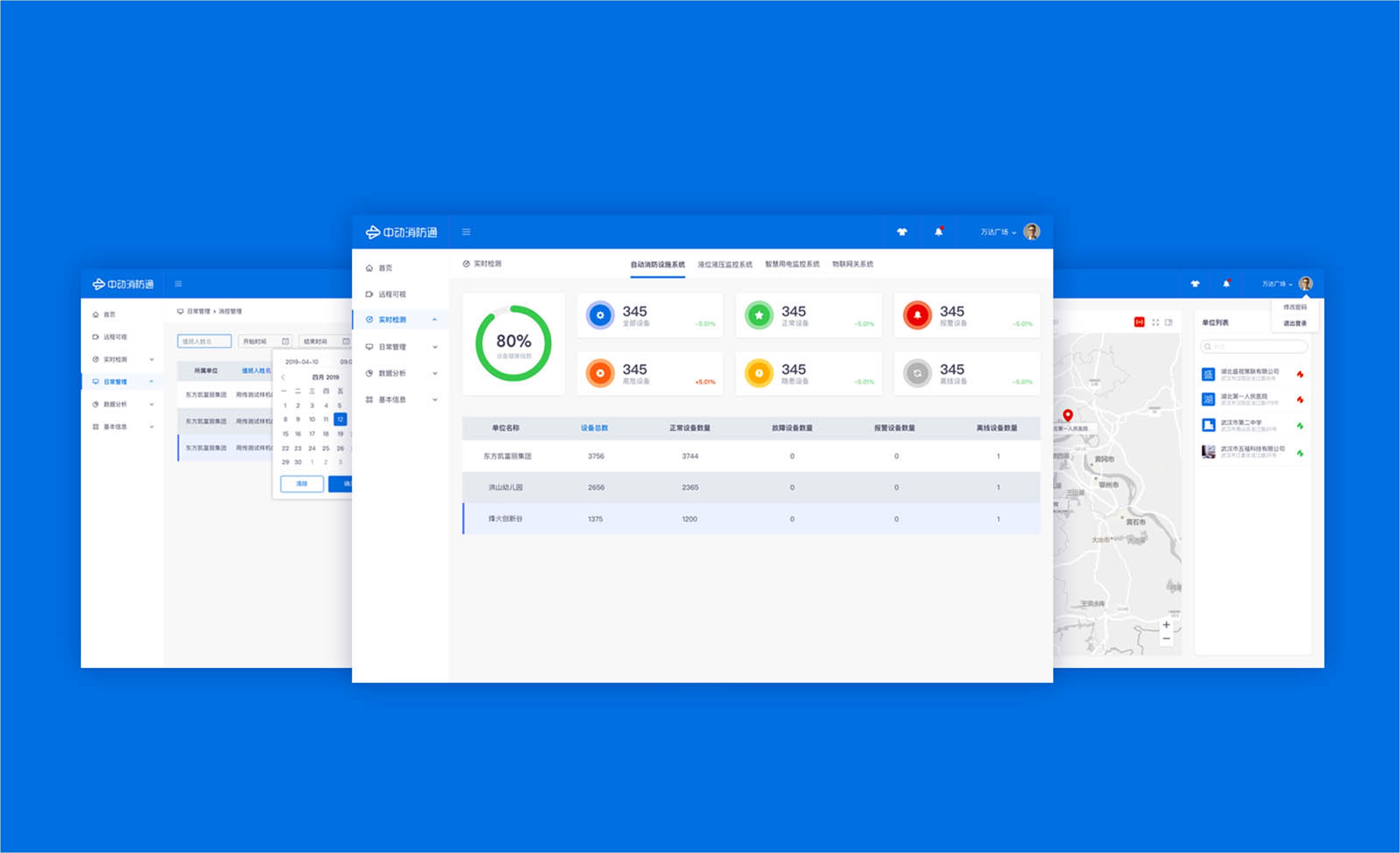Click 值班人姓名 column header in left window
The width and height of the screenshot is (1400, 853).
[x=256, y=371]
